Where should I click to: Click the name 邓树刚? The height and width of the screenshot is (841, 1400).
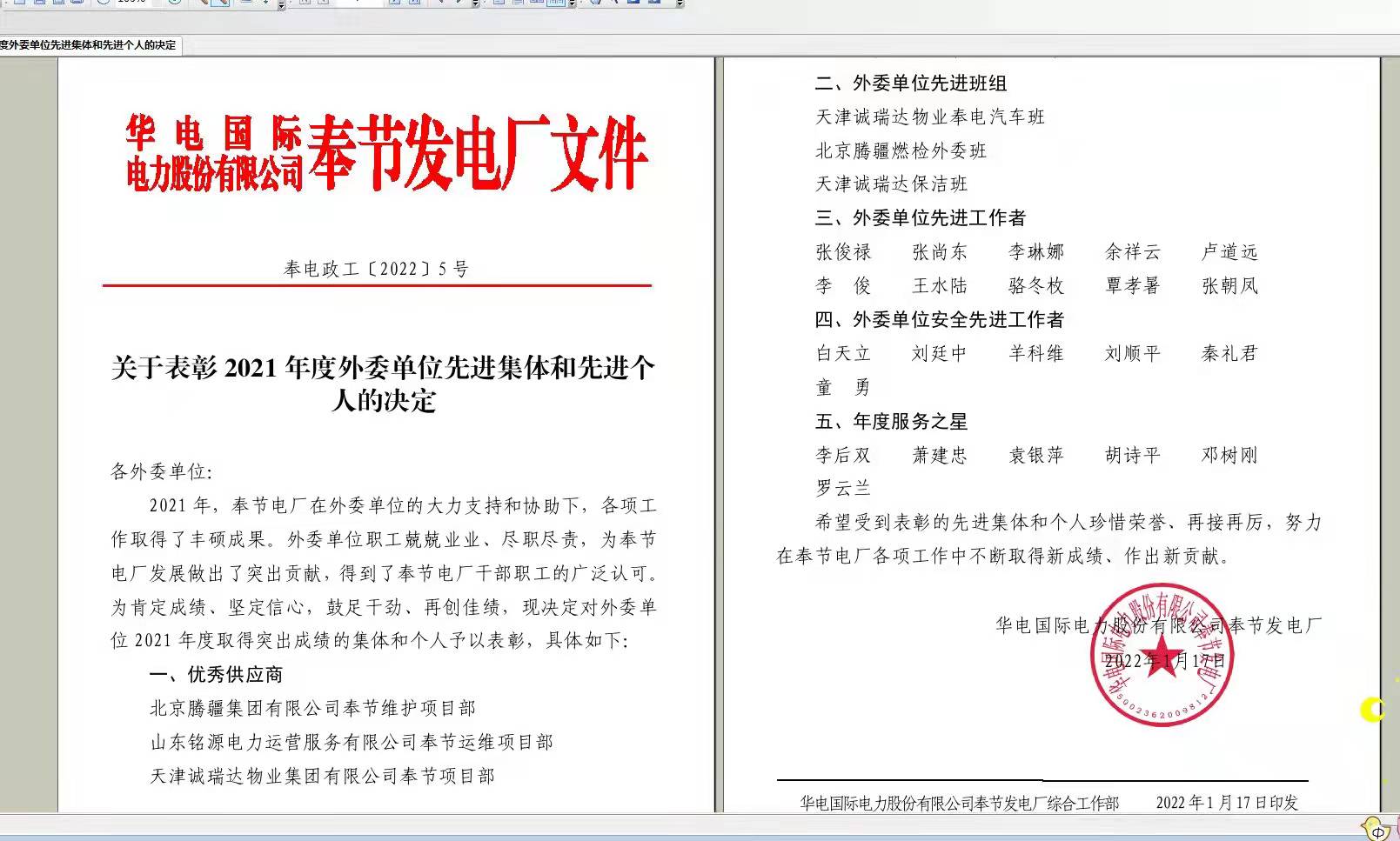point(1229,455)
